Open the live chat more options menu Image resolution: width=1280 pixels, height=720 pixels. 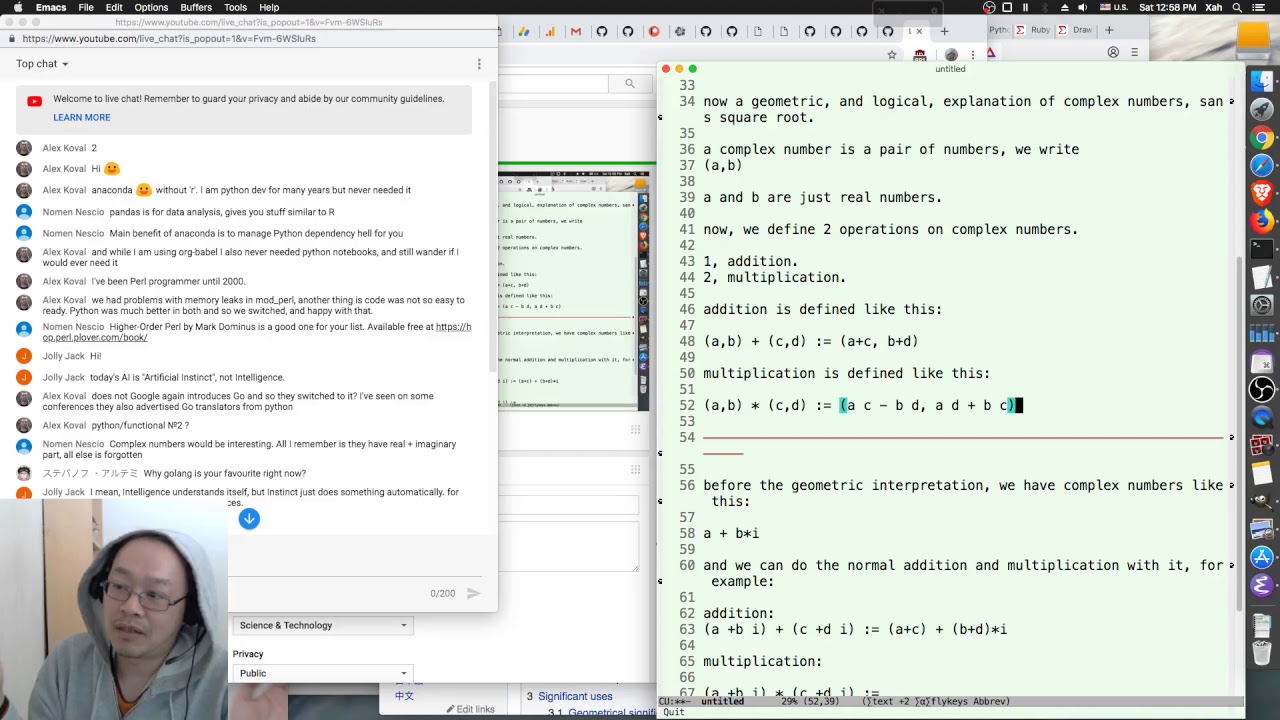pos(479,64)
